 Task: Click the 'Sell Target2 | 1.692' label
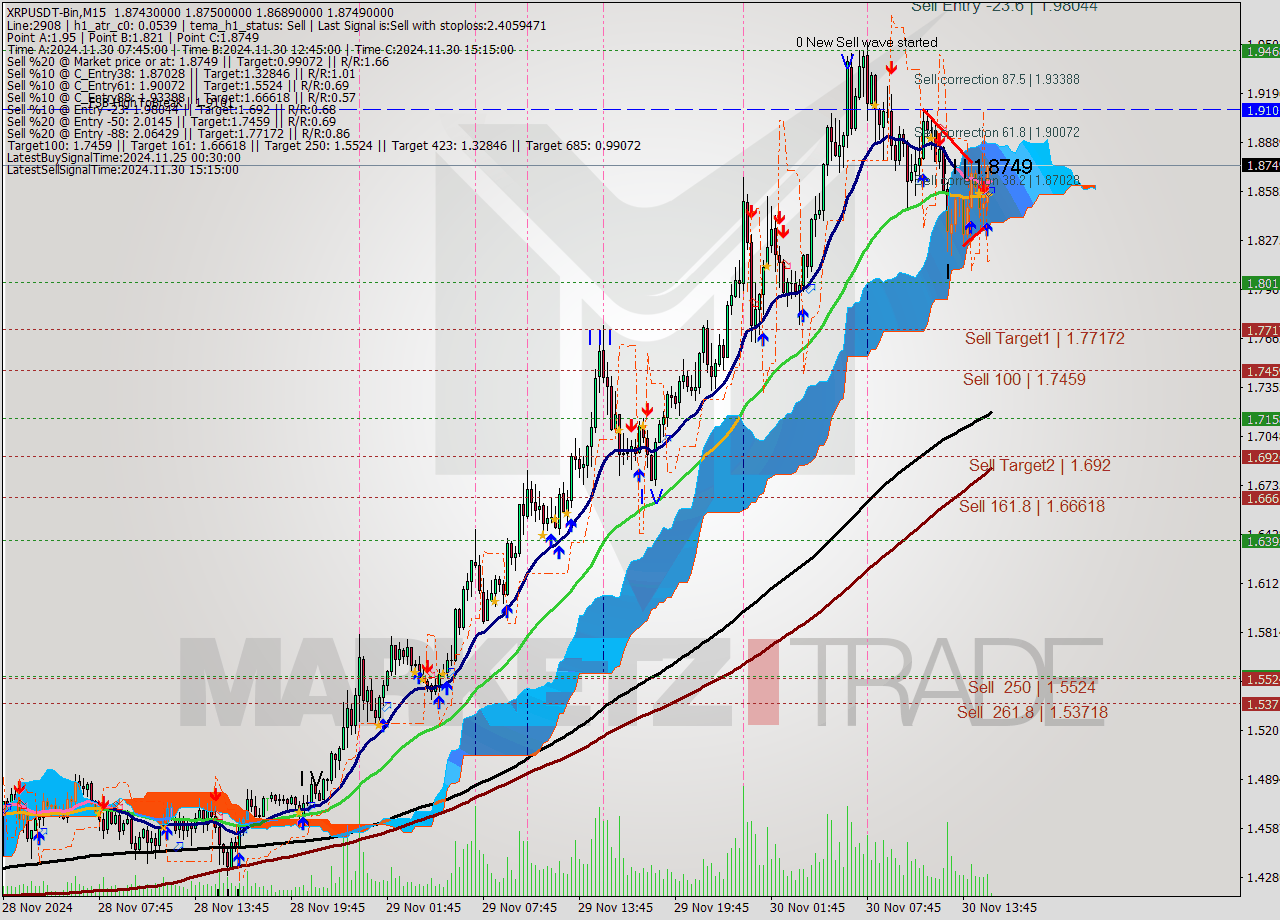(1040, 466)
